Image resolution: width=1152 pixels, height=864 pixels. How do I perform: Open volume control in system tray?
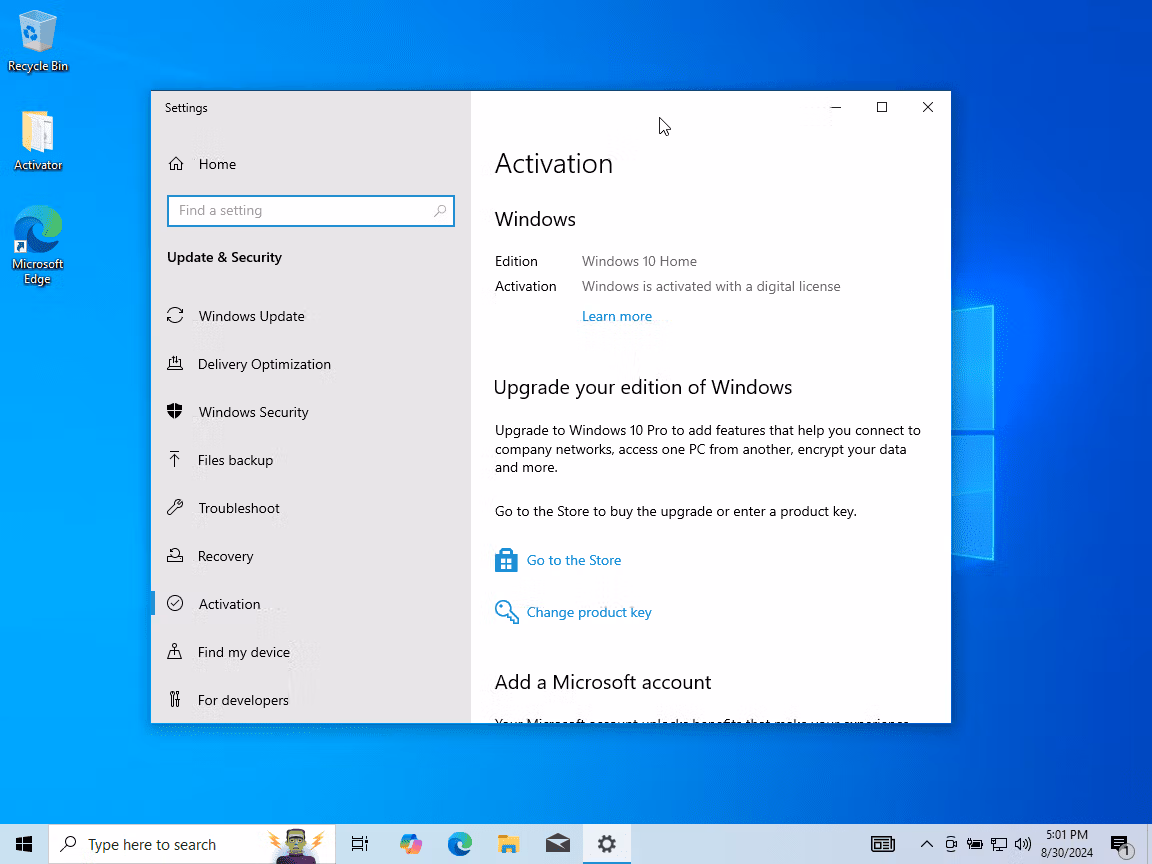(1023, 844)
